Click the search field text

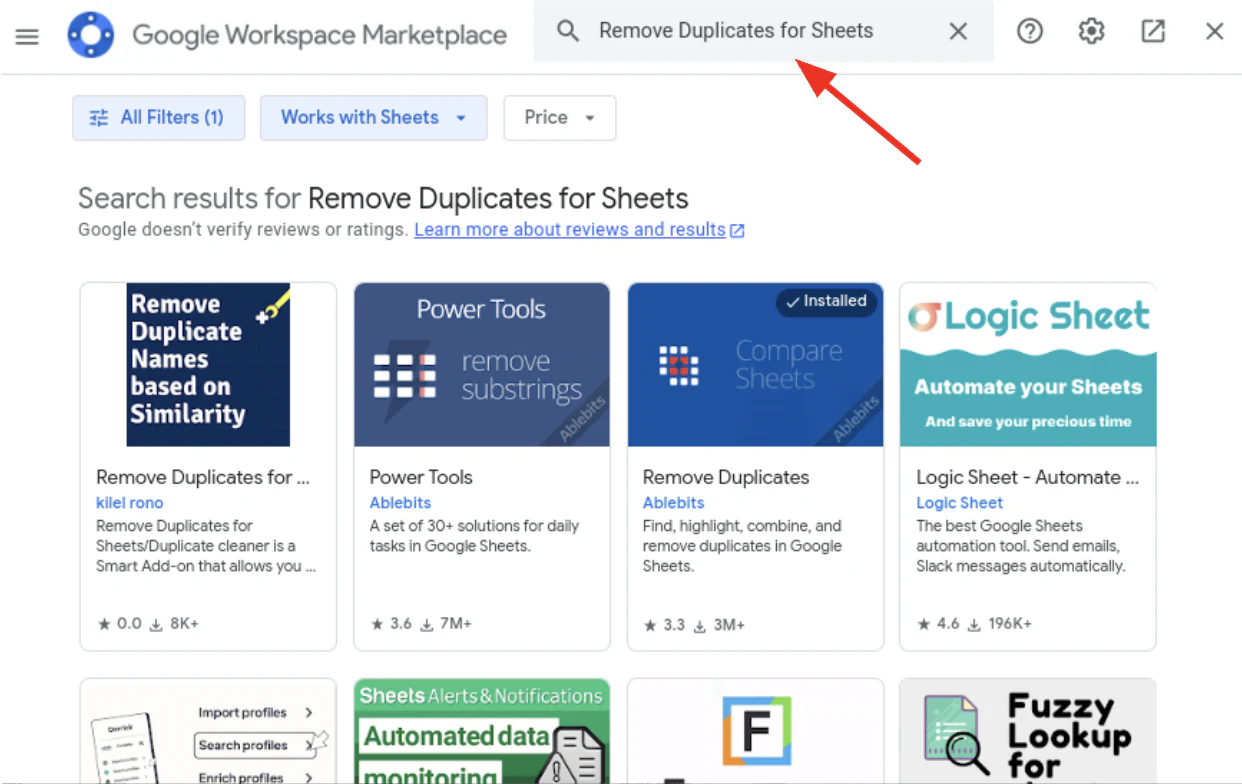pyautogui.click(x=736, y=31)
